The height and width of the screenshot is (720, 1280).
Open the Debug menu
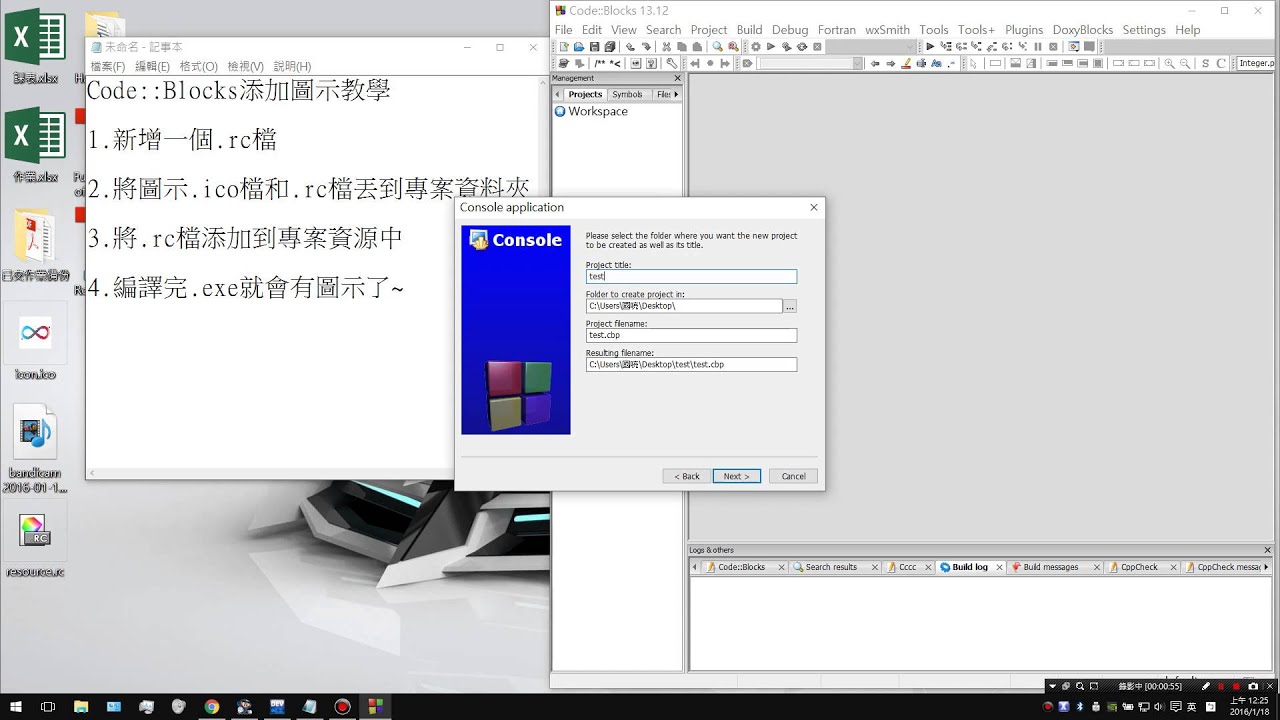790,30
